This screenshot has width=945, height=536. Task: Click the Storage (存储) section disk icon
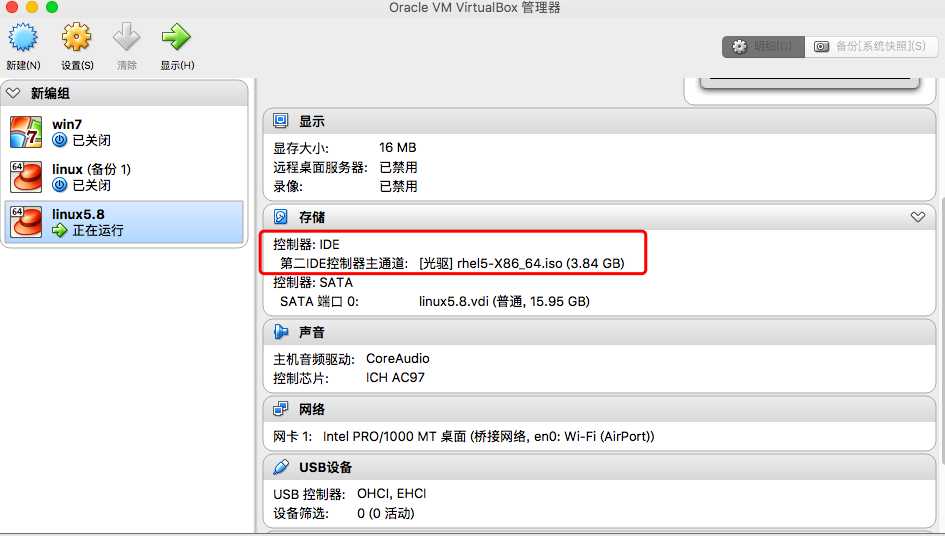coord(281,217)
